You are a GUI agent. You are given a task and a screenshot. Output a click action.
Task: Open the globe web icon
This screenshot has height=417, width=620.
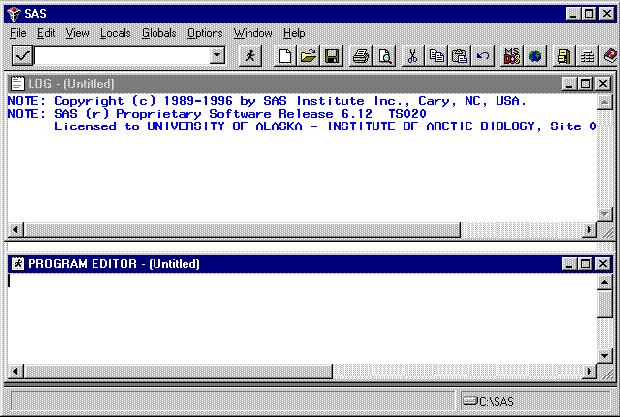[535, 56]
